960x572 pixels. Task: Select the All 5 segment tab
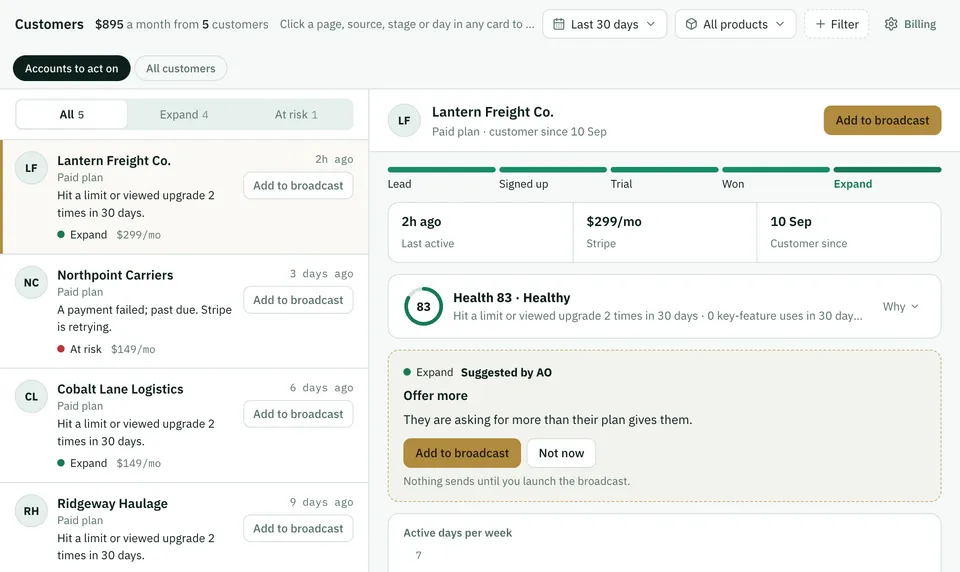click(x=72, y=115)
